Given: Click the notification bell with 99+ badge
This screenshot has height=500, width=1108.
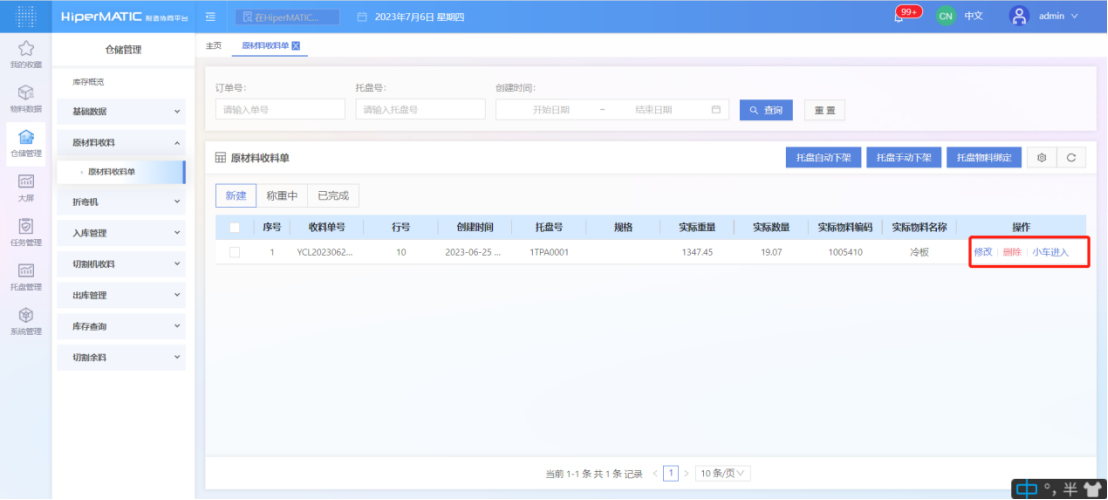Looking at the screenshot, I should coord(902,17).
